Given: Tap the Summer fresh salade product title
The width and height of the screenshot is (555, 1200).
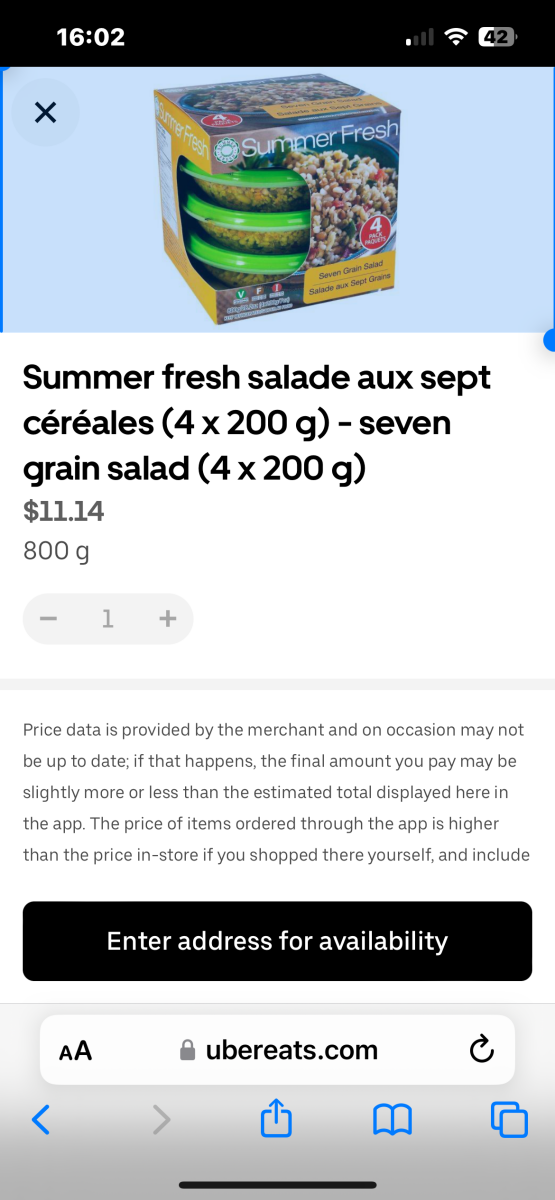Looking at the screenshot, I should 258,422.
